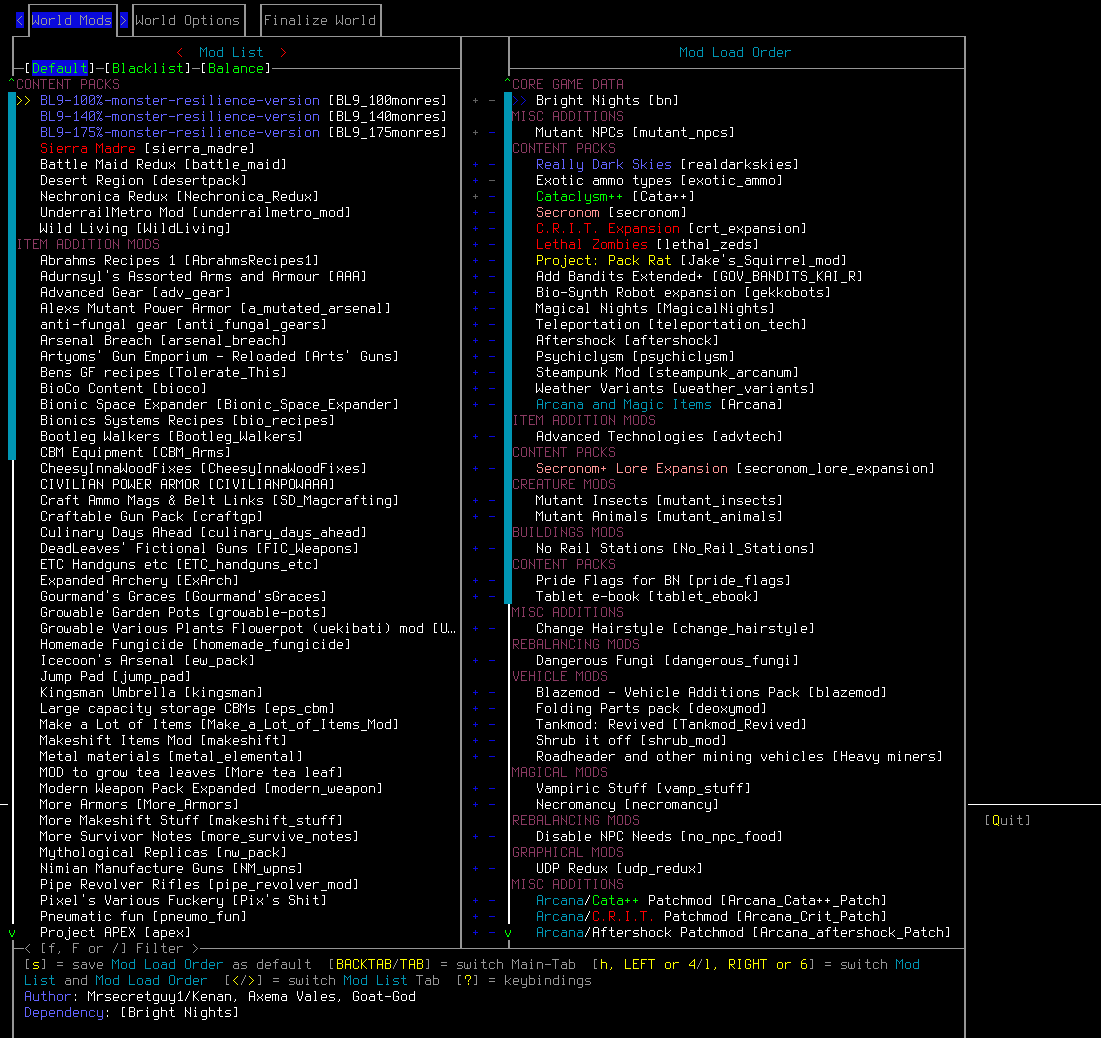This screenshot has height=1038, width=1101.
Task: Click green up caret above Mod List scrollbar
Action: click(12, 83)
